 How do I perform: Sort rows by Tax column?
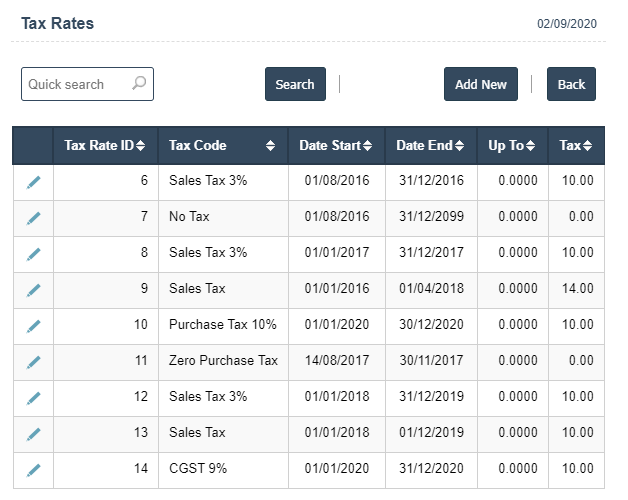pos(576,146)
